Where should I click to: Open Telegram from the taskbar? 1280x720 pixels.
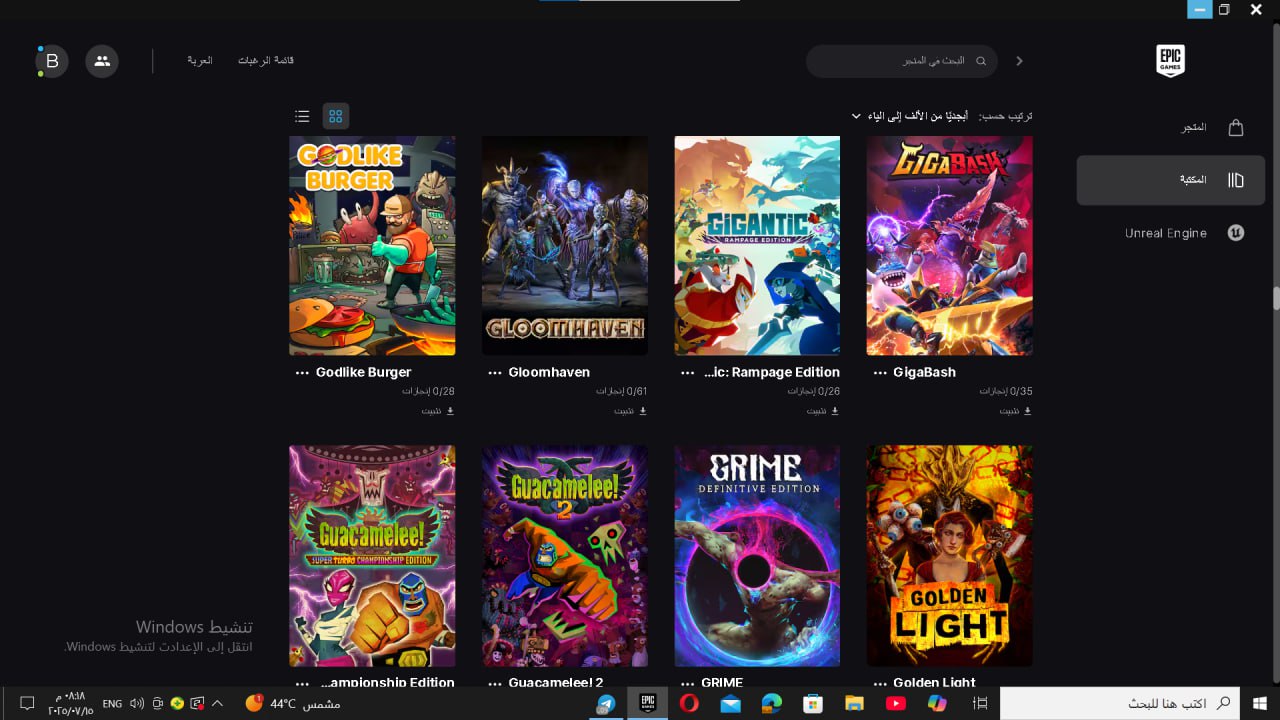[x=606, y=703]
